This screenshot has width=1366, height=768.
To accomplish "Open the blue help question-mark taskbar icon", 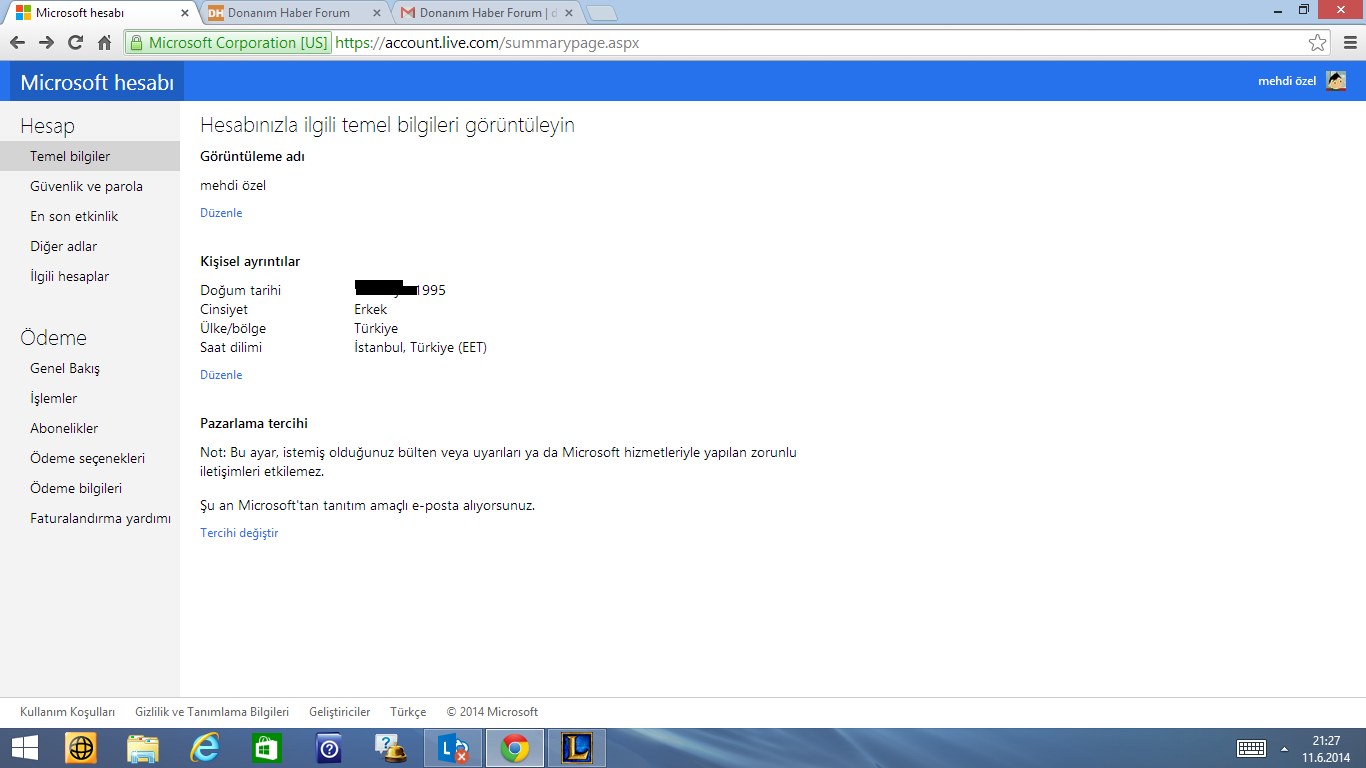I will [329, 748].
